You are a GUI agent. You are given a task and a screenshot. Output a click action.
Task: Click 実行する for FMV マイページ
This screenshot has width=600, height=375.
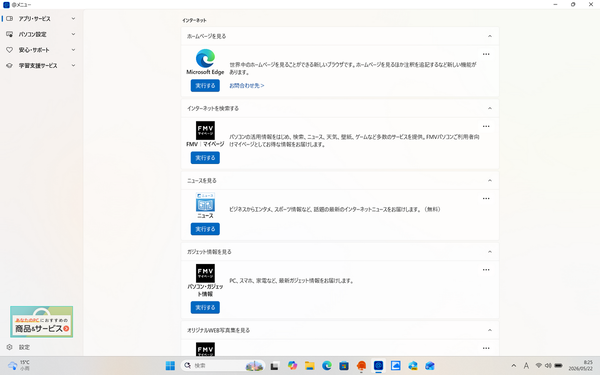click(205, 158)
